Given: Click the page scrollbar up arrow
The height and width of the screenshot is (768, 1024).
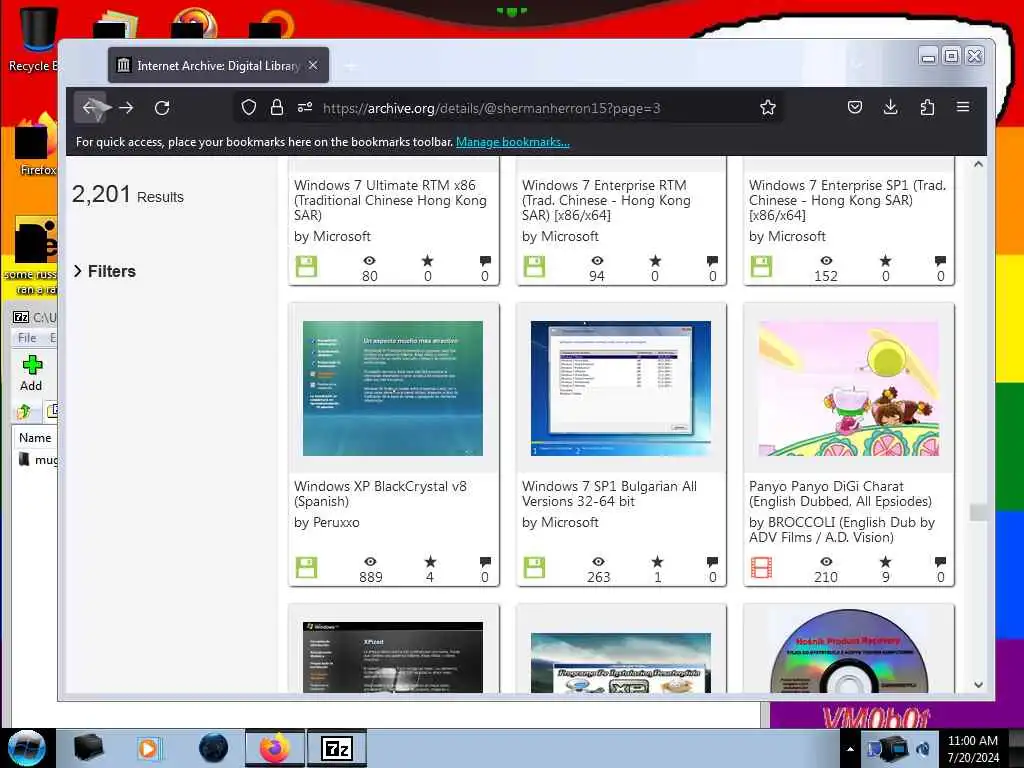Looking at the screenshot, I should [978, 164].
